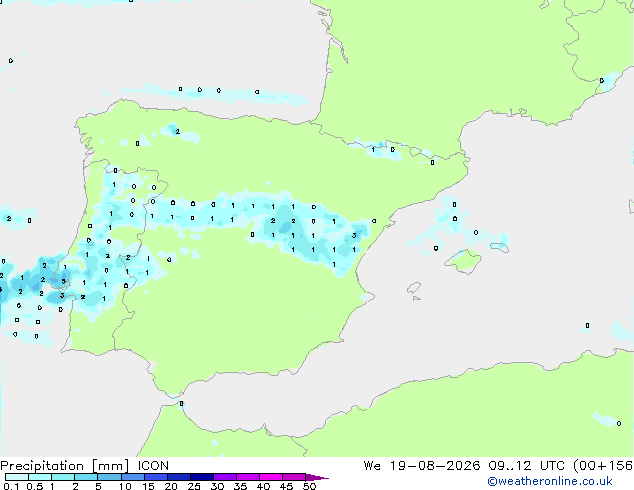634x490 pixels.
Task: Click the 0.1–0.5 mm palest legend swatch
Action: tap(17, 477)
